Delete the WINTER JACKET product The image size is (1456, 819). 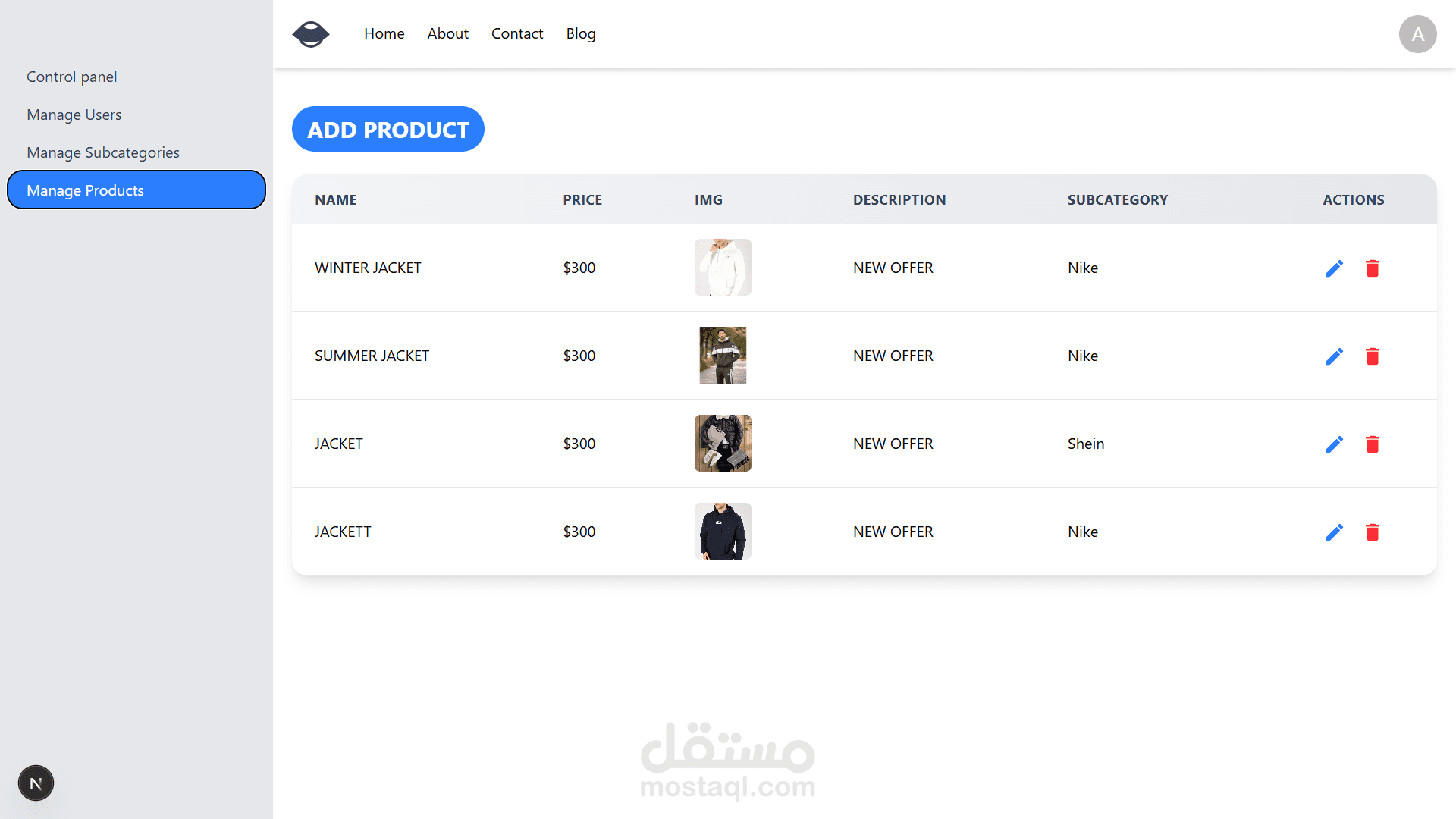1372,268
